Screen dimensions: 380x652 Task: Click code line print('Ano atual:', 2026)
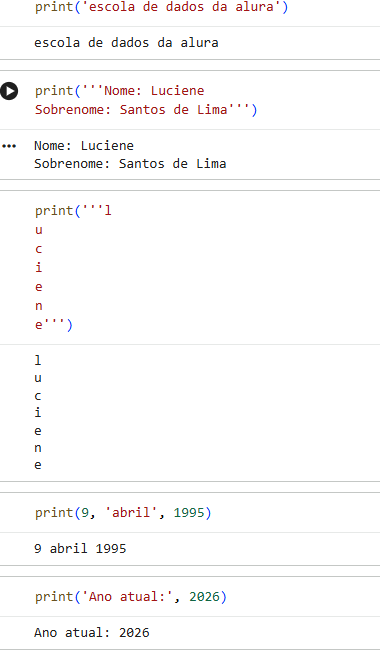click(131, 597)
